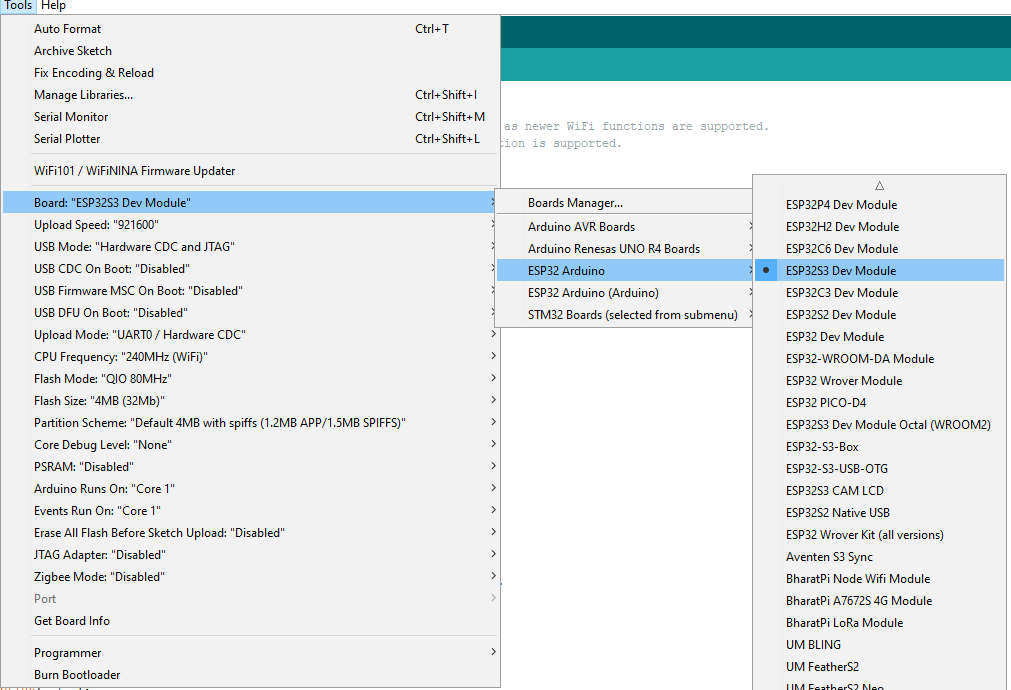Open the Help menu

53,6
